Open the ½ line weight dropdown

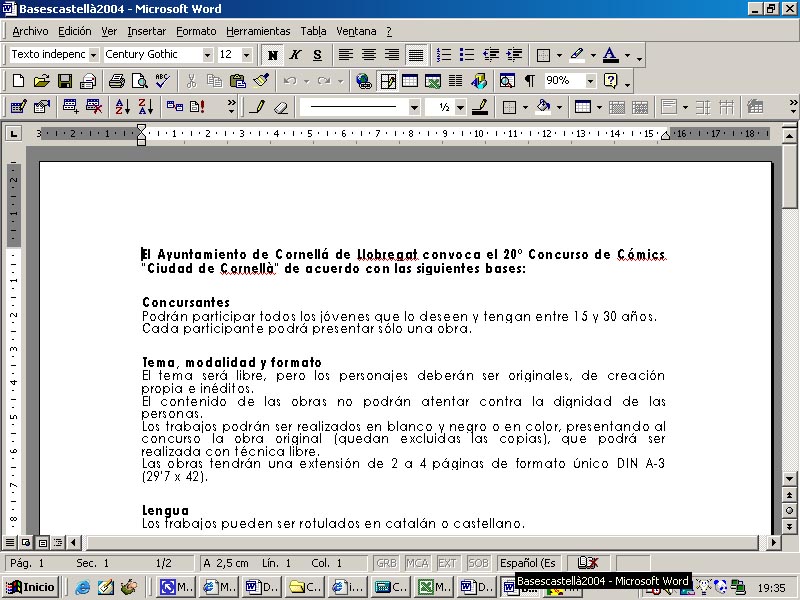pos(460,107)
